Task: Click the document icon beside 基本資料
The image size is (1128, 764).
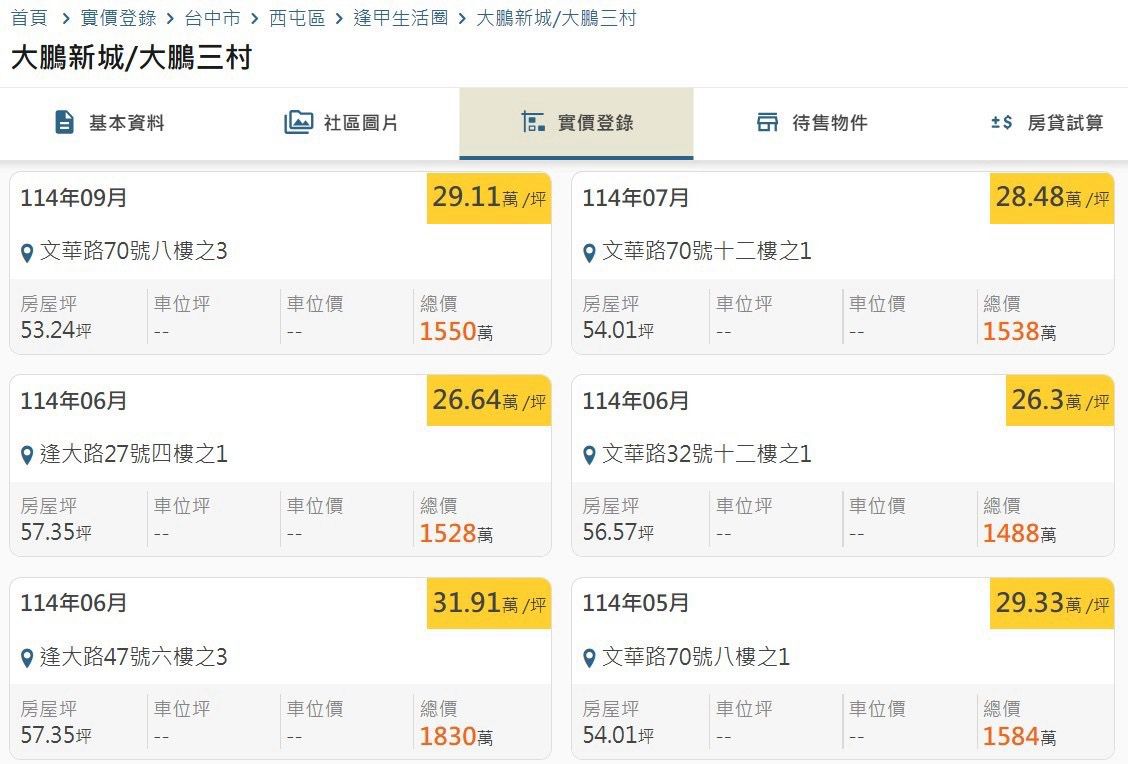Action: [65, 123]
